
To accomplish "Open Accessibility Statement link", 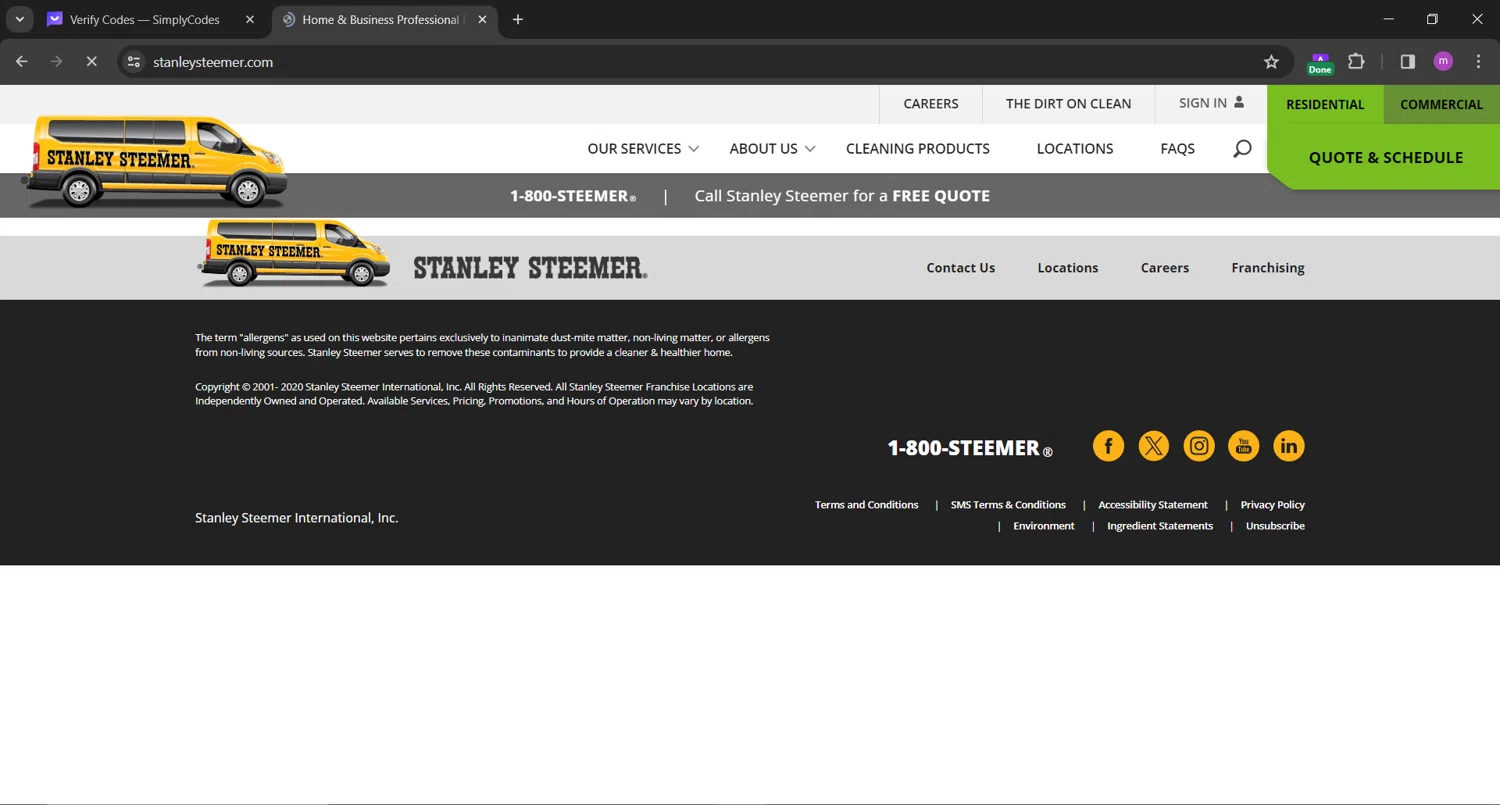I will (1153, 505).
